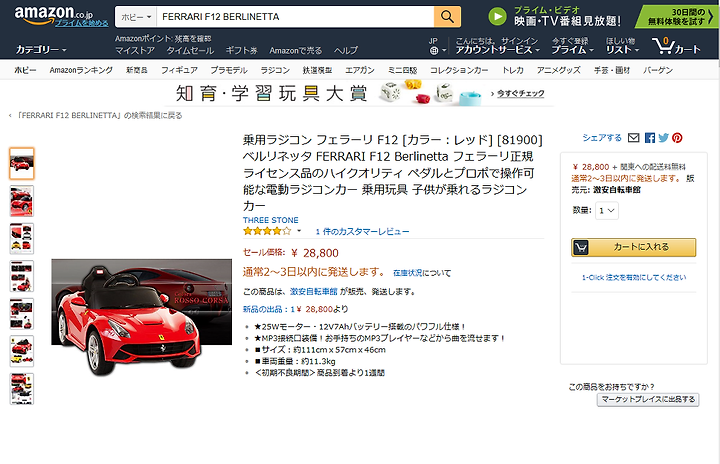Screen dimensions: 720x464
Task: Select the ラジコン tab
Action: [x=275, y=70]
